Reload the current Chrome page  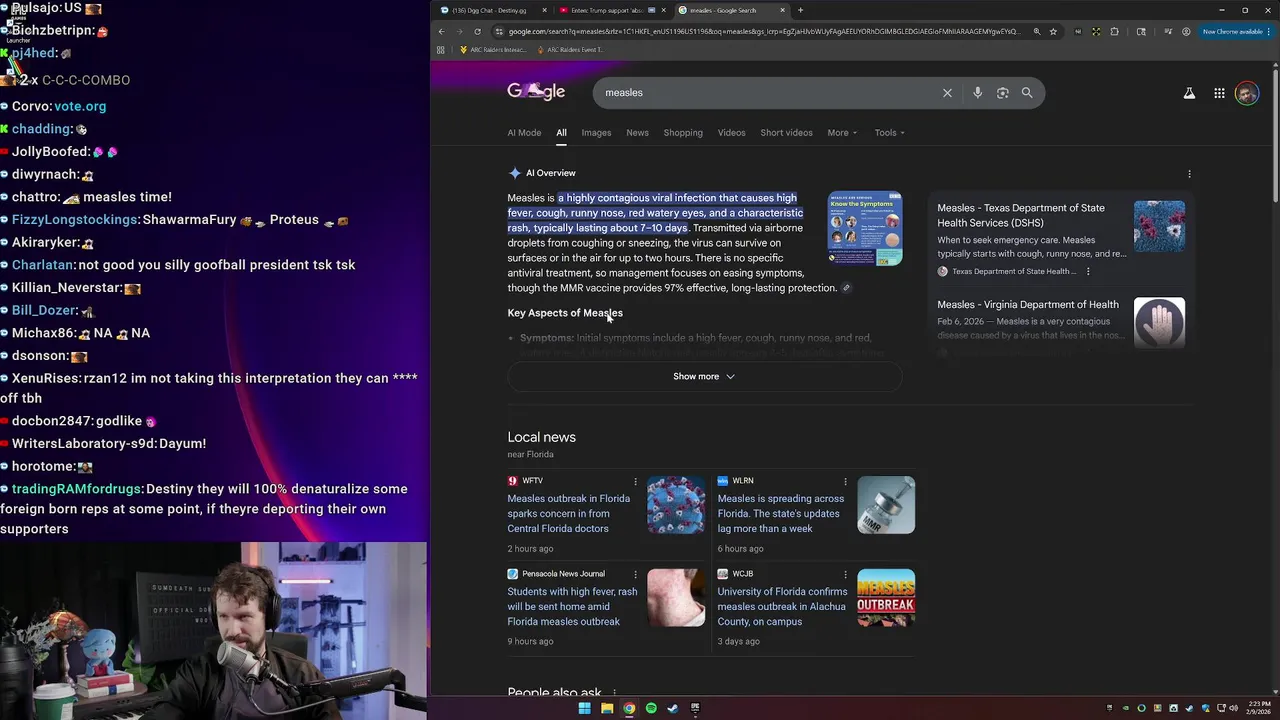point(477,32)
